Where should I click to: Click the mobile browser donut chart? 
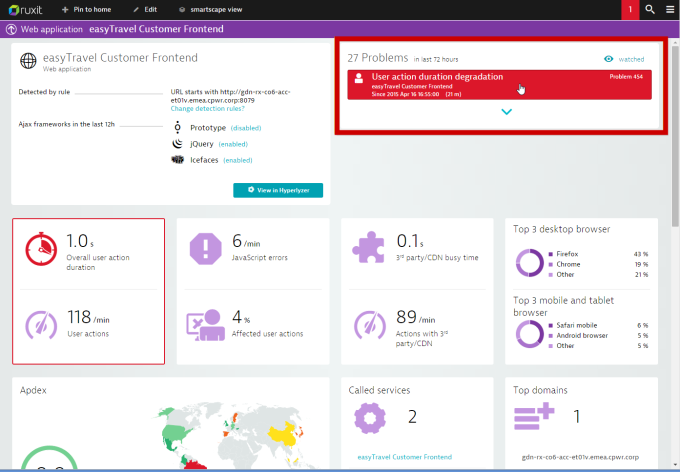(530, 334)
